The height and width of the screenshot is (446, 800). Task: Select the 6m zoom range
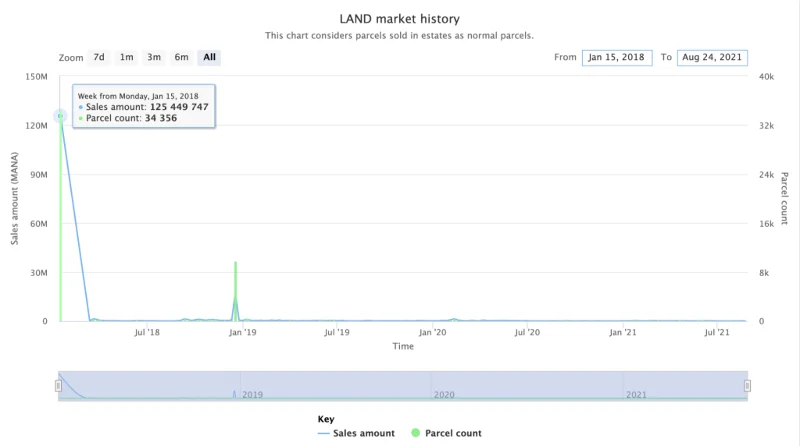click(182, 57)
